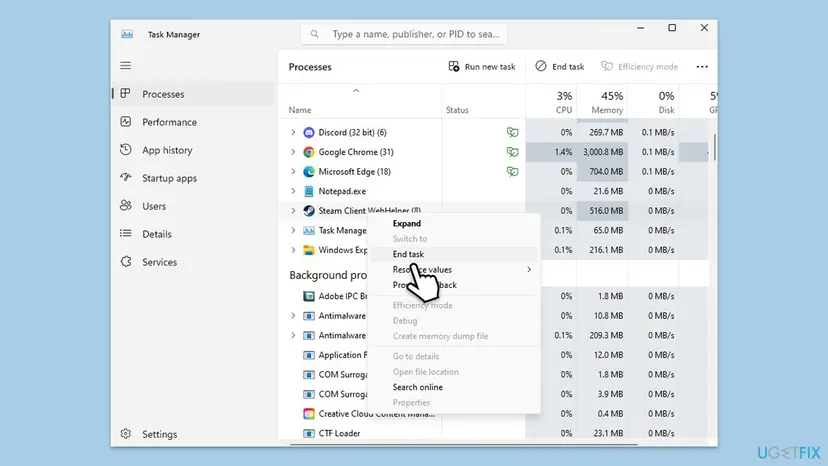The image size is (828, 466).
Task: Expand the Steam Client WebHelper group
Action: (x=293, y=210)
